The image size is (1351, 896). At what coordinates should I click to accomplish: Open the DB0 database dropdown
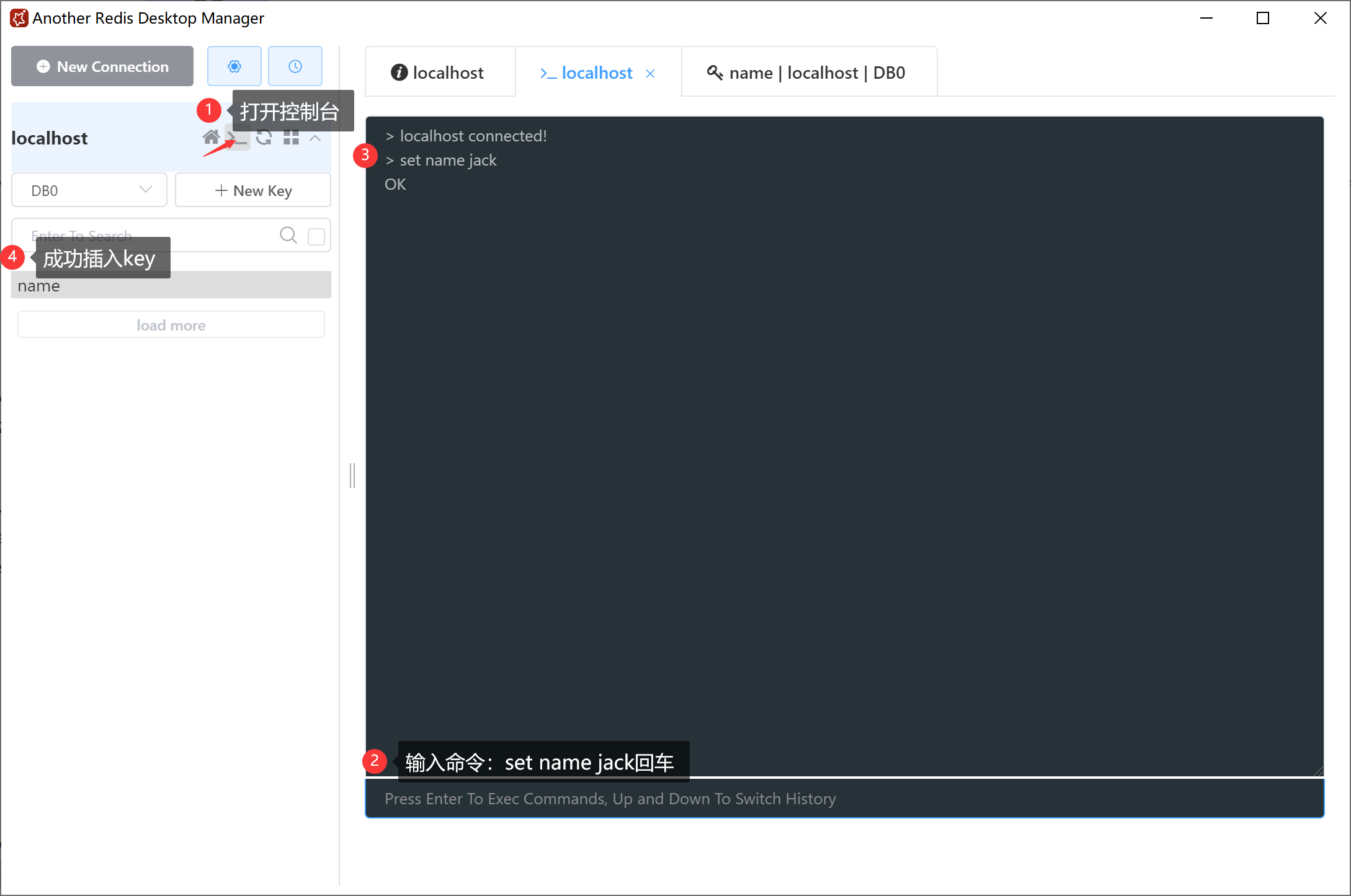(x=89, y=190)
